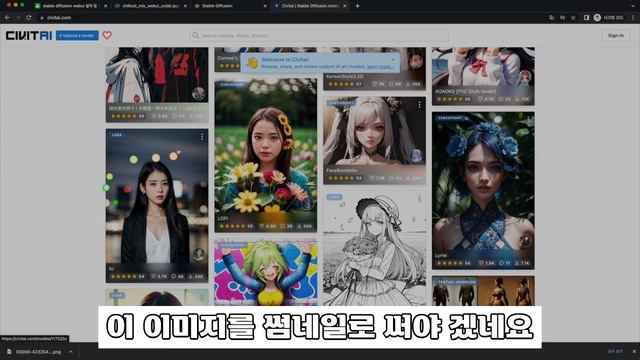Open the three-dot menu on FaceBombMix card
The width and height of the screenshot is (640, 360).
tap(419, 105)
